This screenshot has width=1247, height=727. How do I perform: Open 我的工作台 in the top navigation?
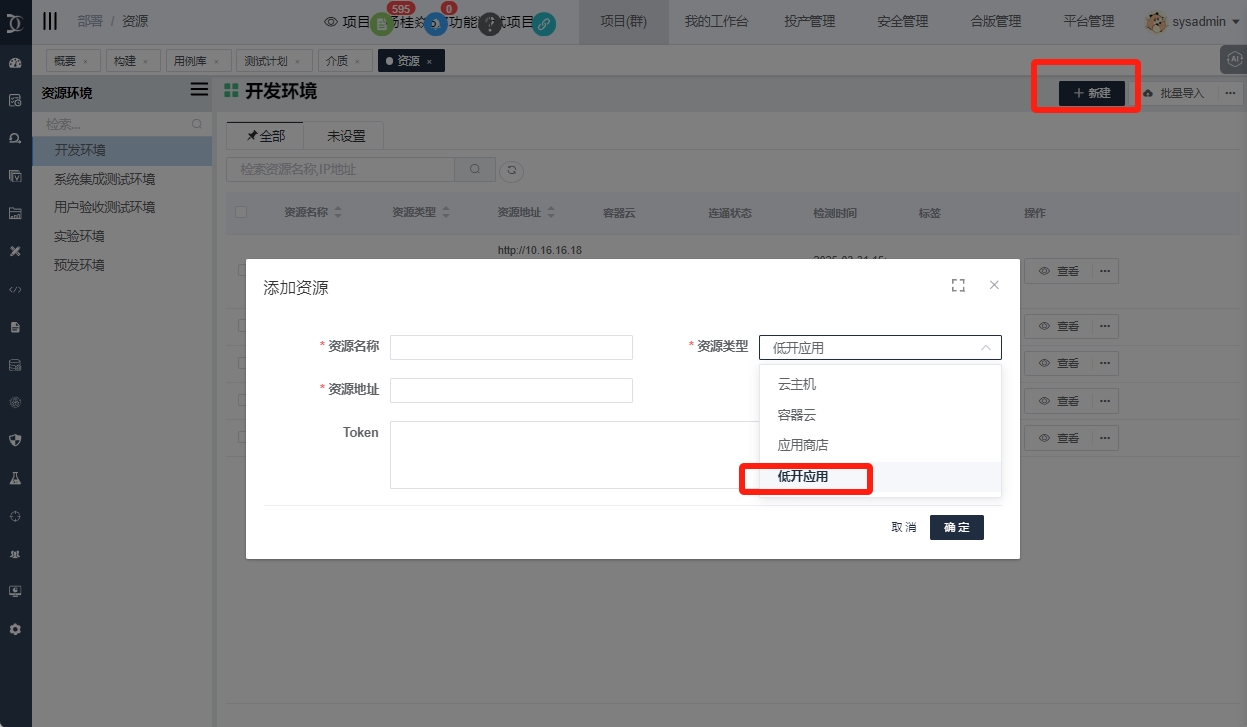pyautogui.click(x=716, y=21)
